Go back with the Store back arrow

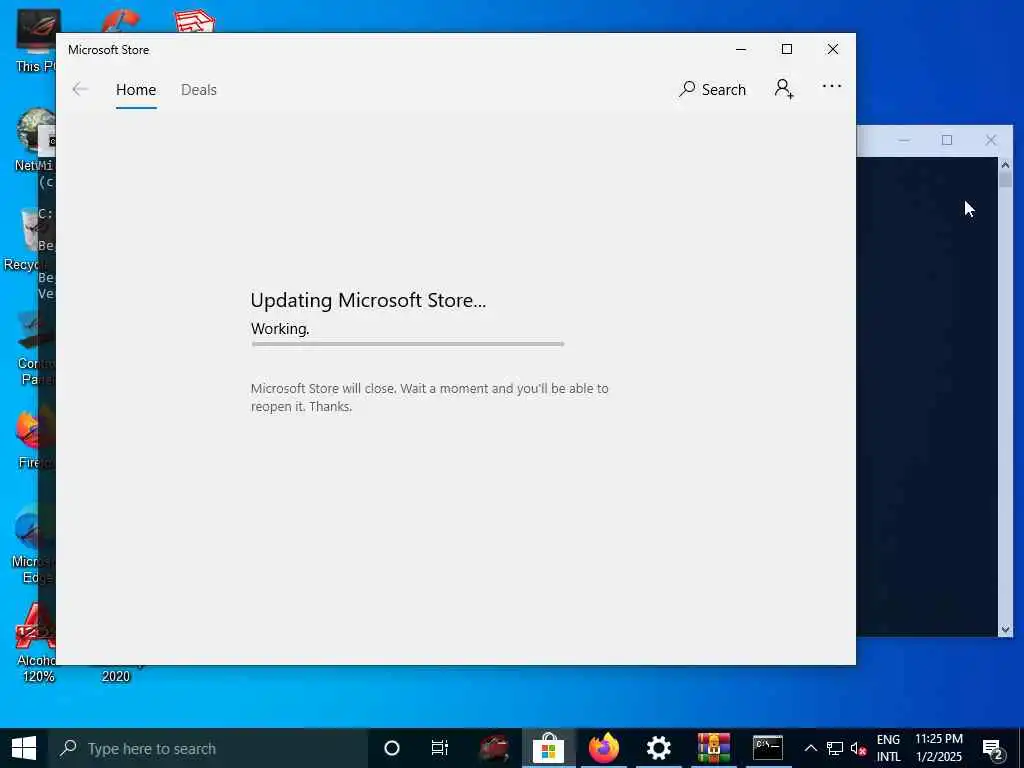(x=80, y=89)
